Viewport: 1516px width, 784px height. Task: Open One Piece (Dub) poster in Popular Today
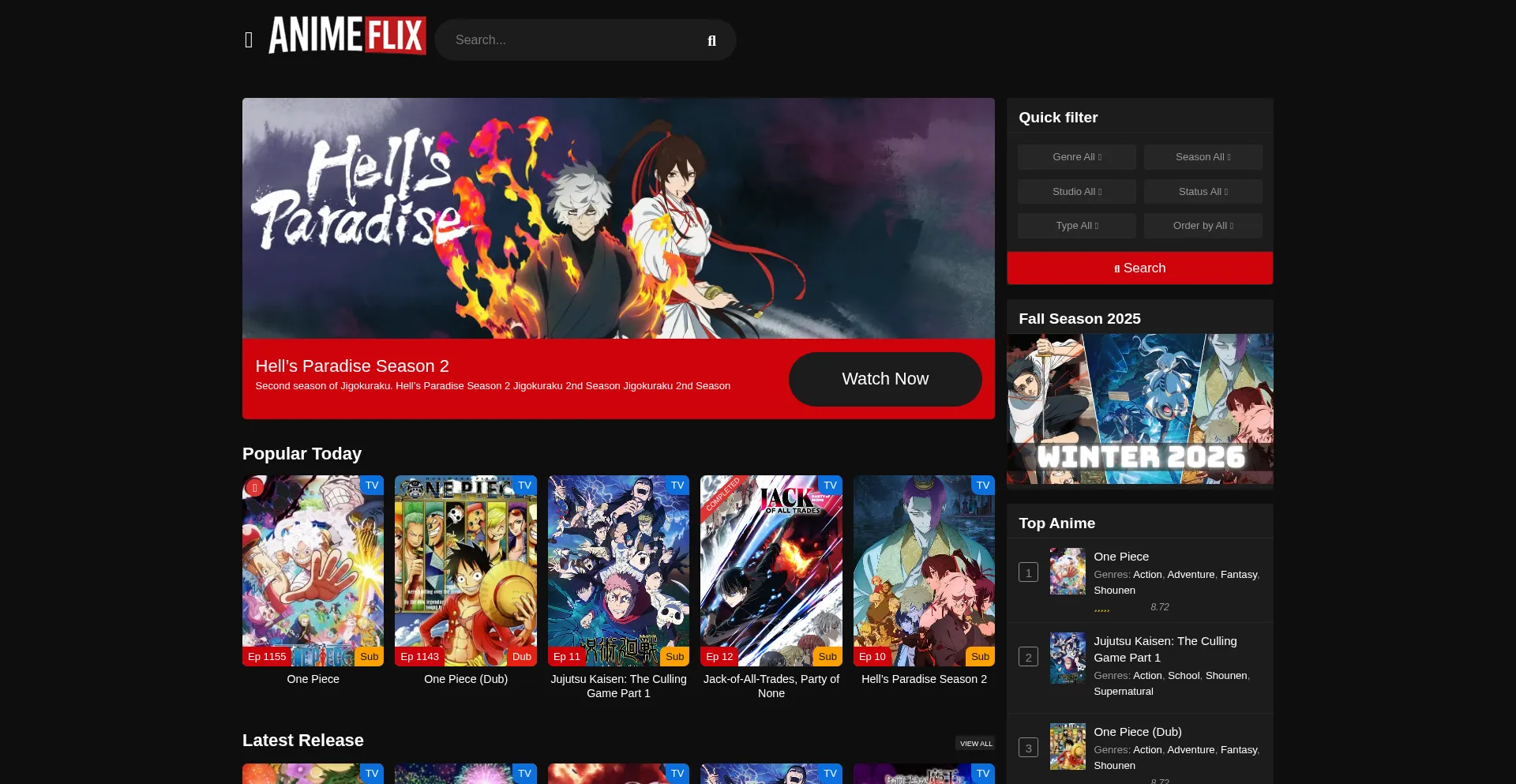coord(466,571)
